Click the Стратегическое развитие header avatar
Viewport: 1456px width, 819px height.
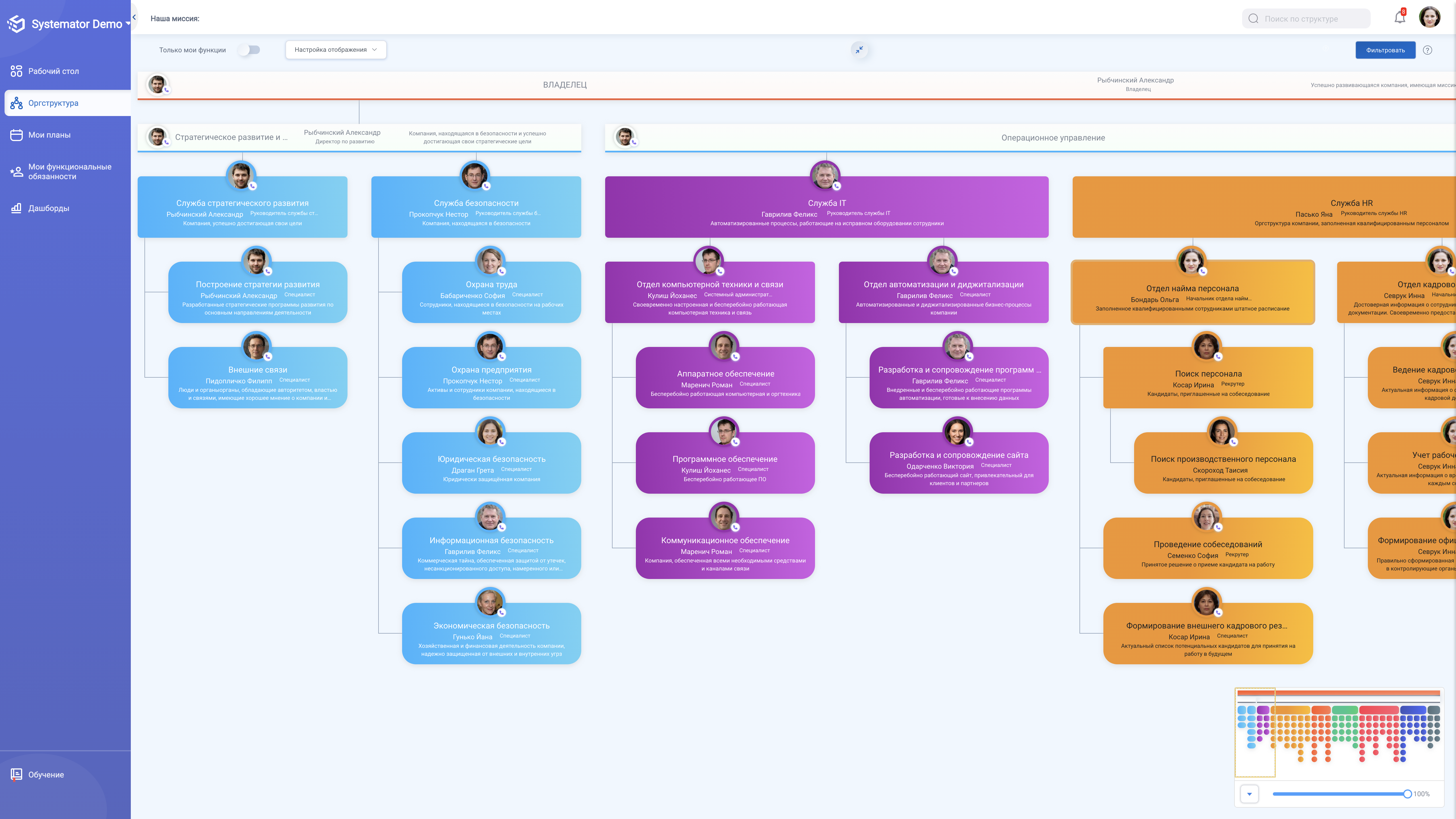tap(157, 137)
